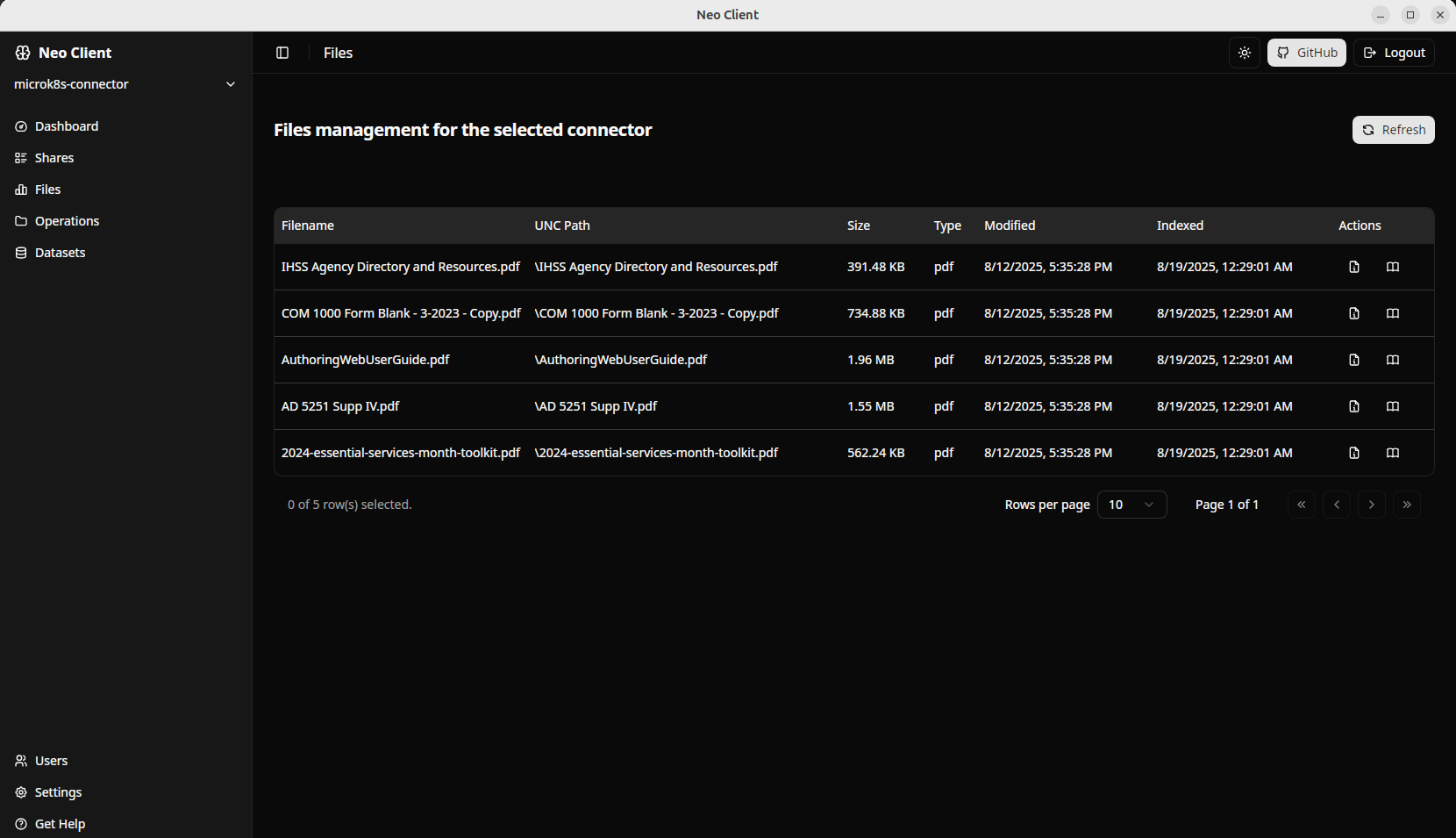1456x838 pixels.
Task: Open the book viewer icon for AD 5251 Supp IV.pdf
Action: [x=1392, y=406]
